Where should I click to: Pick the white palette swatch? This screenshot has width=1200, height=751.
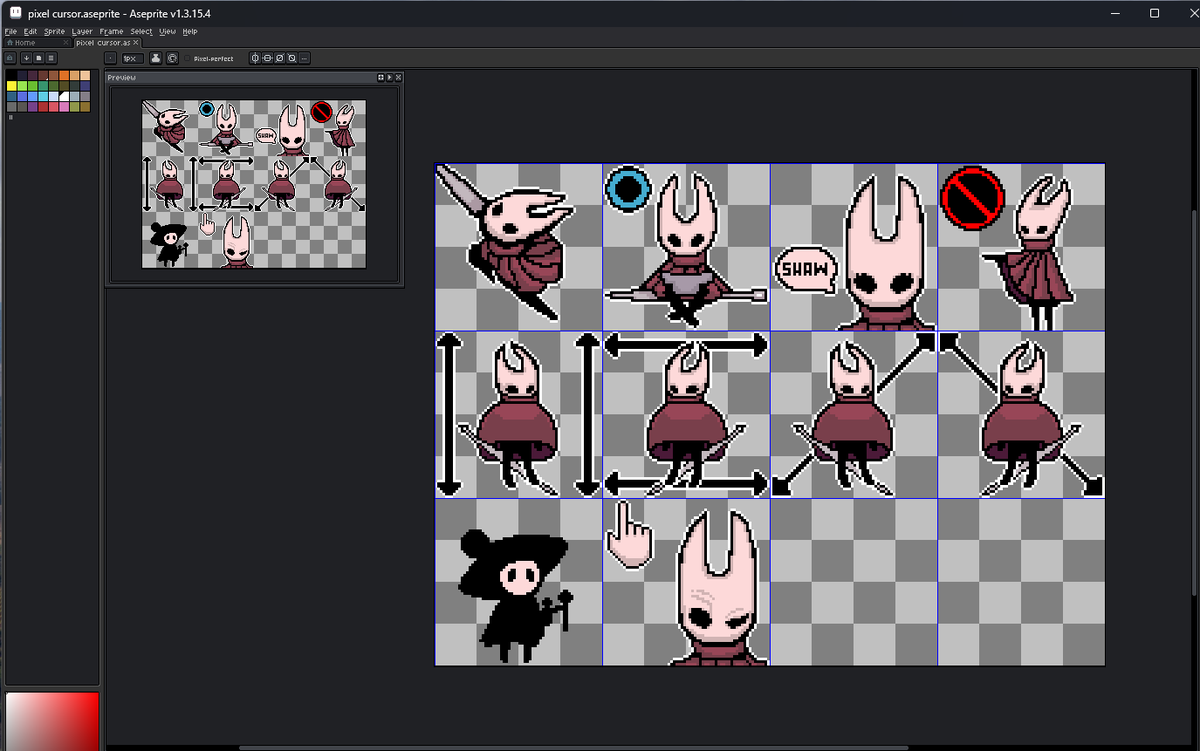[x=64, y=96]
